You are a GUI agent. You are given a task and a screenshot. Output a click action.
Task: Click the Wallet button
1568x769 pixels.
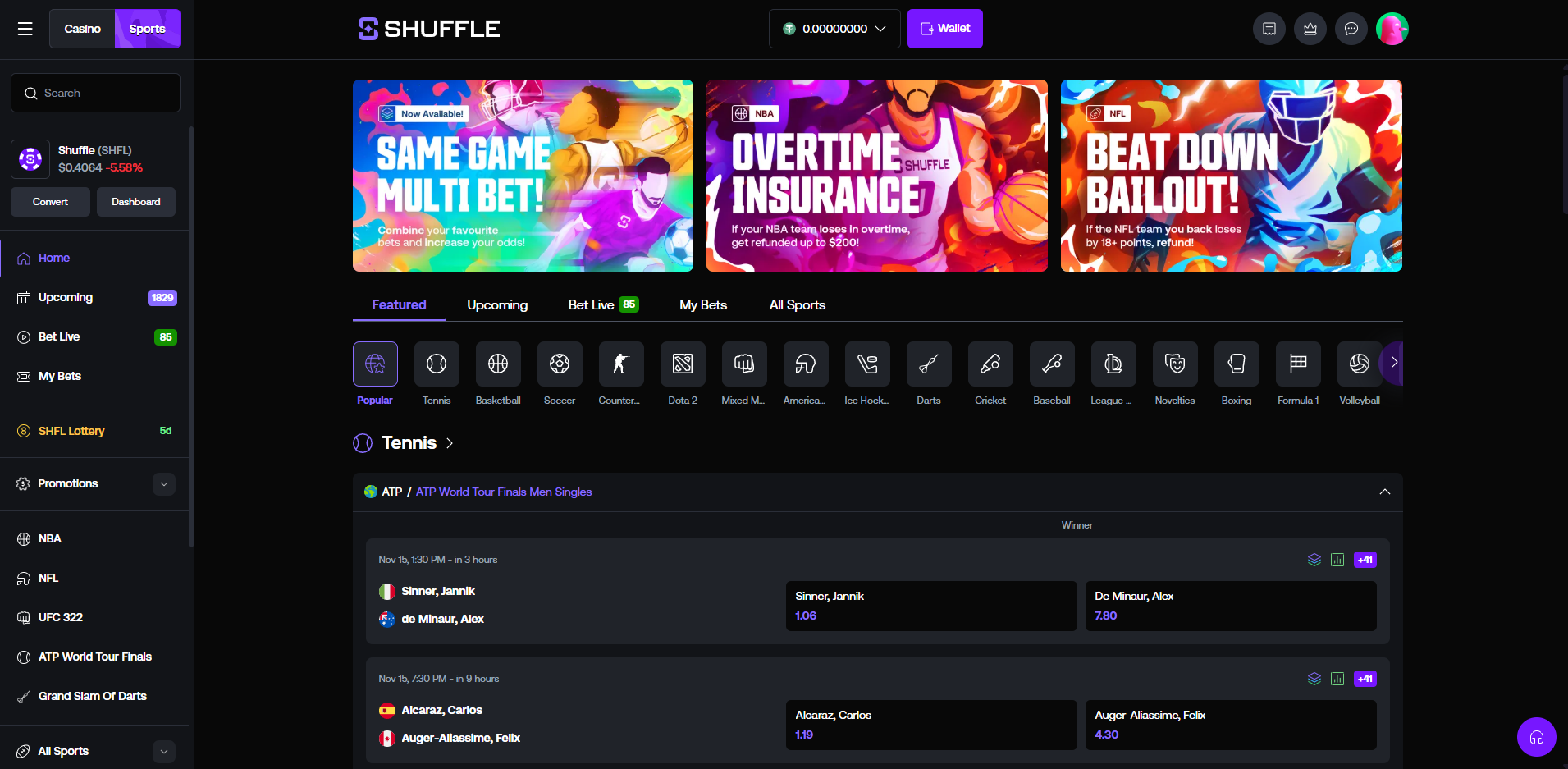tap(945, 29)
